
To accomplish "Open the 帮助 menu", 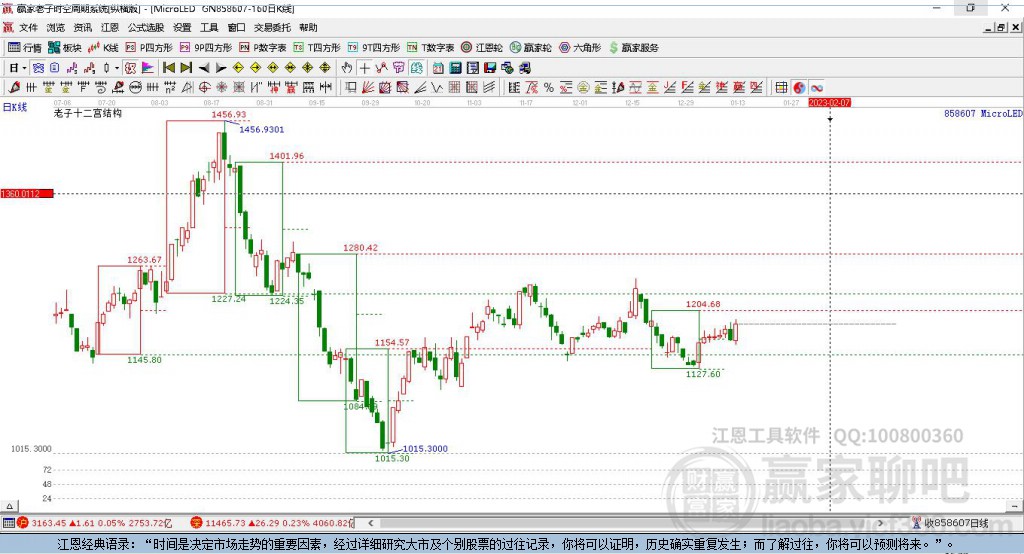I will [x=308, y=27].
